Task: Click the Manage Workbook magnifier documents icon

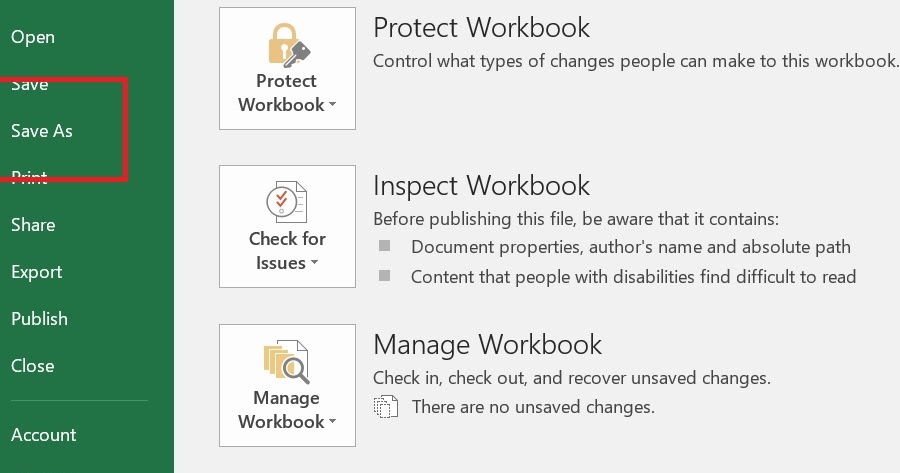Action: pos(286,362)
